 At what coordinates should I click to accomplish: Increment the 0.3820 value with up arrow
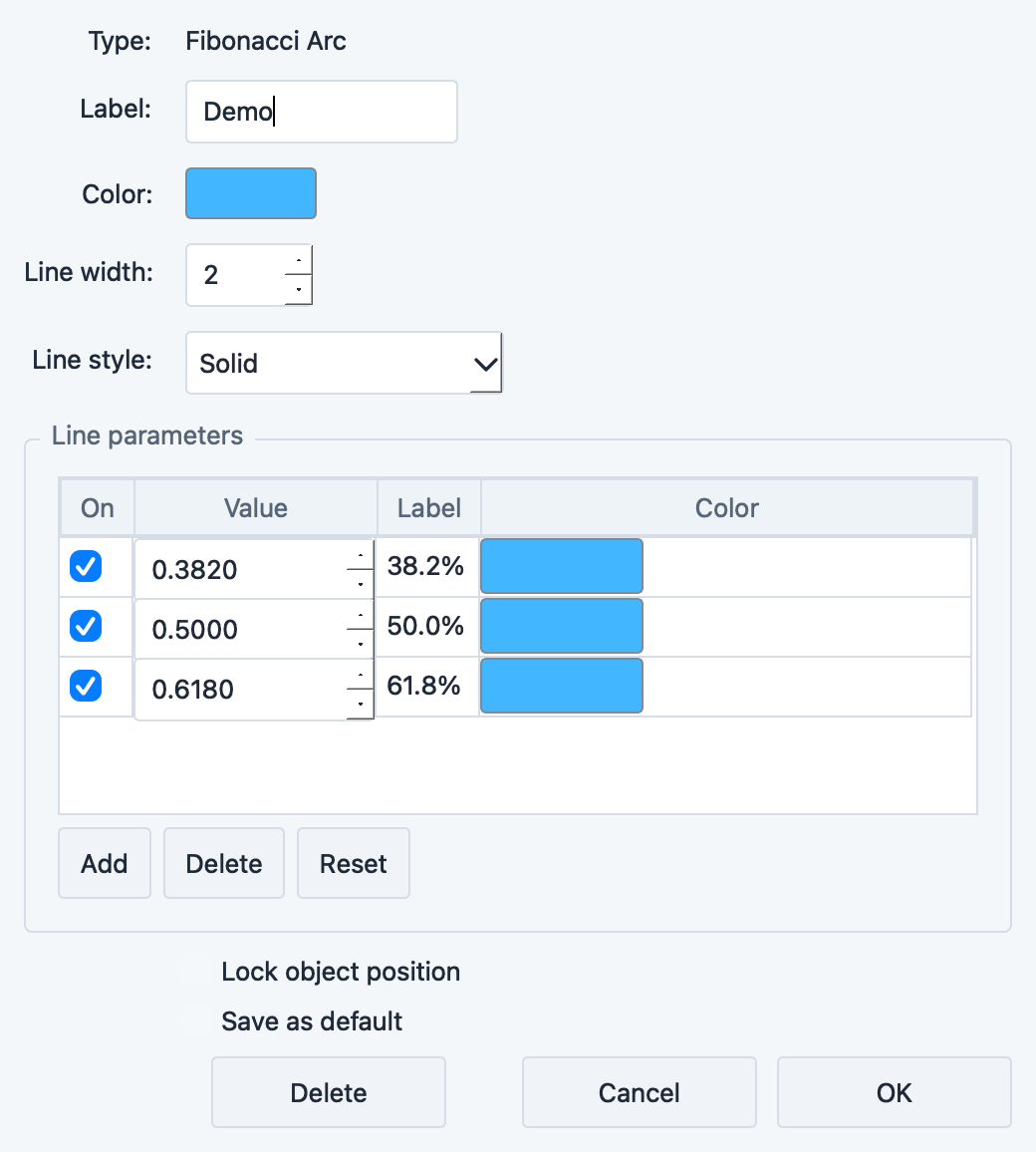point(360,555)
